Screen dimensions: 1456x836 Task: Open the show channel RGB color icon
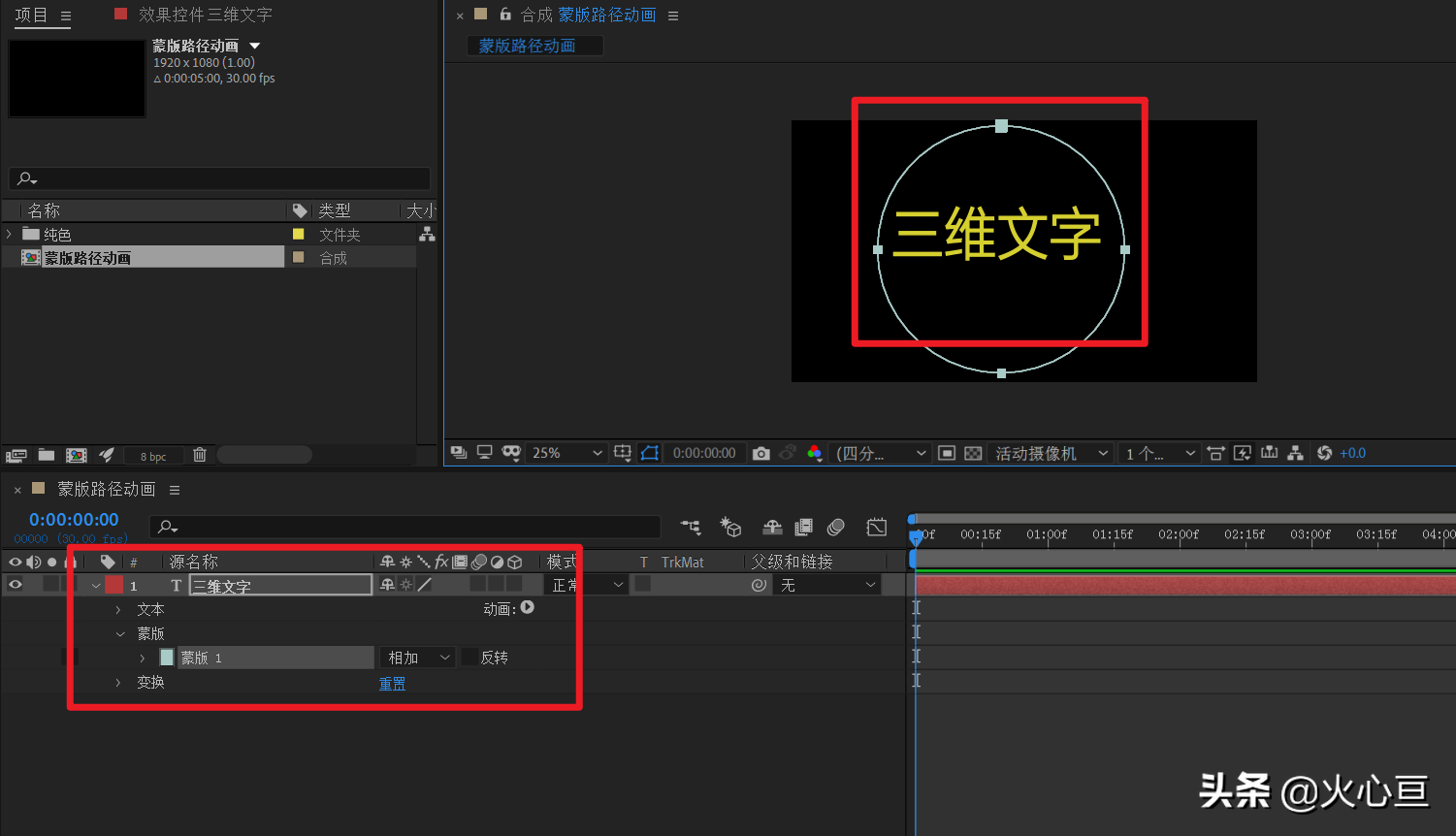point(814,453)
